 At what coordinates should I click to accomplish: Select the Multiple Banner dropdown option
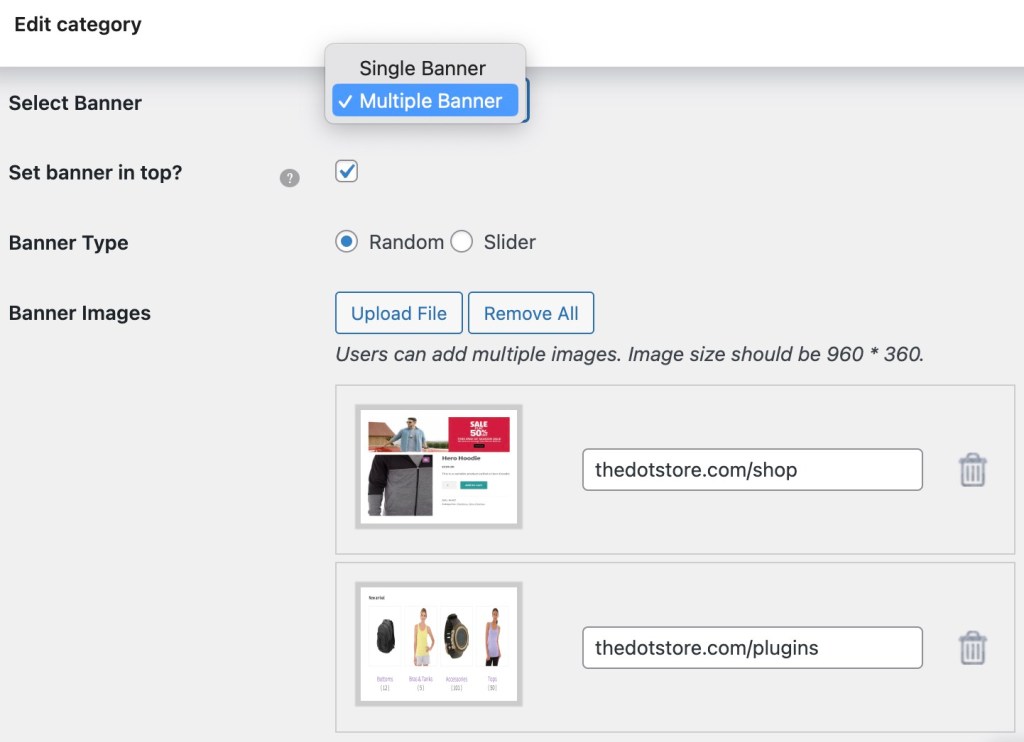click(x=425, y=101)
